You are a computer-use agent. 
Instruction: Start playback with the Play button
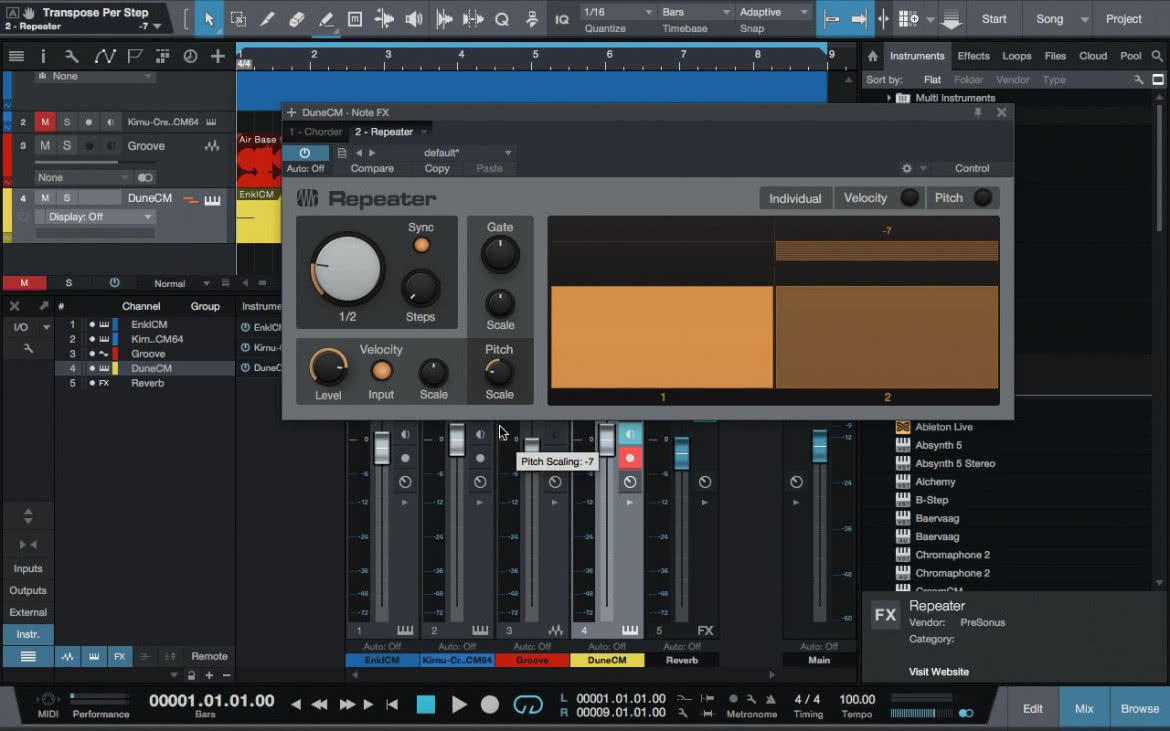459,704
